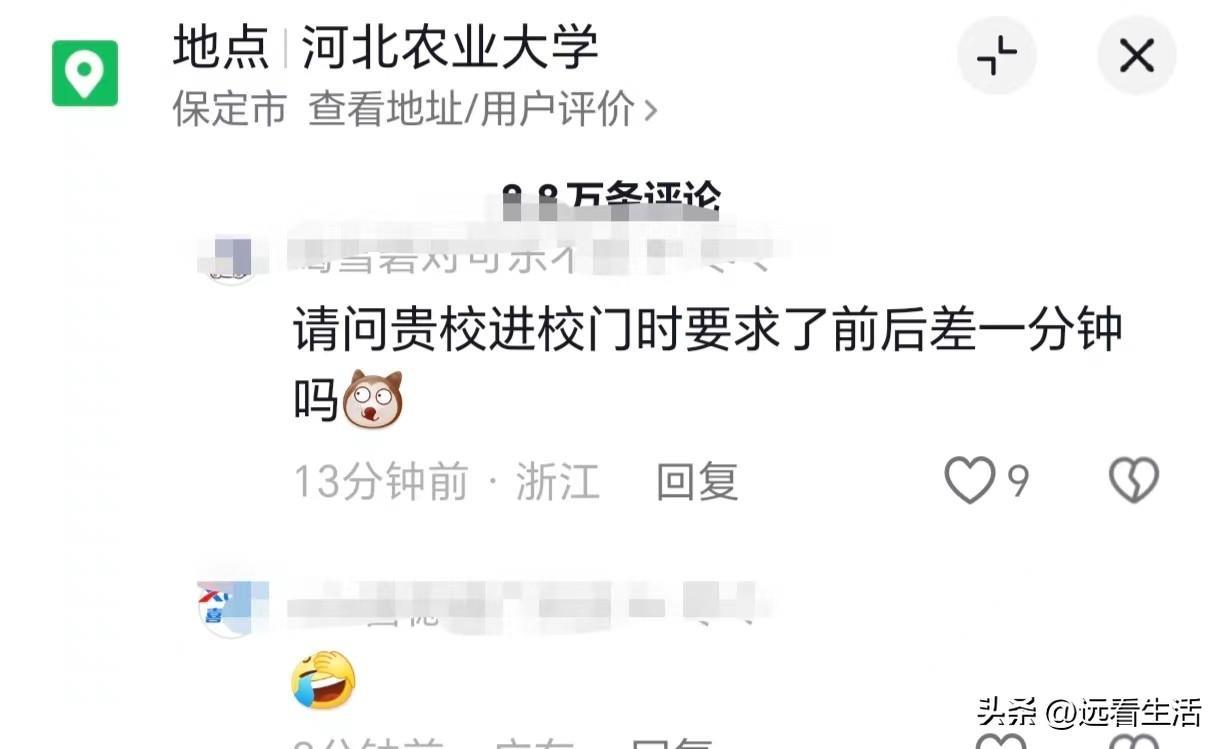Tap the like count 9 on first comment

[x=1018, y=482]
